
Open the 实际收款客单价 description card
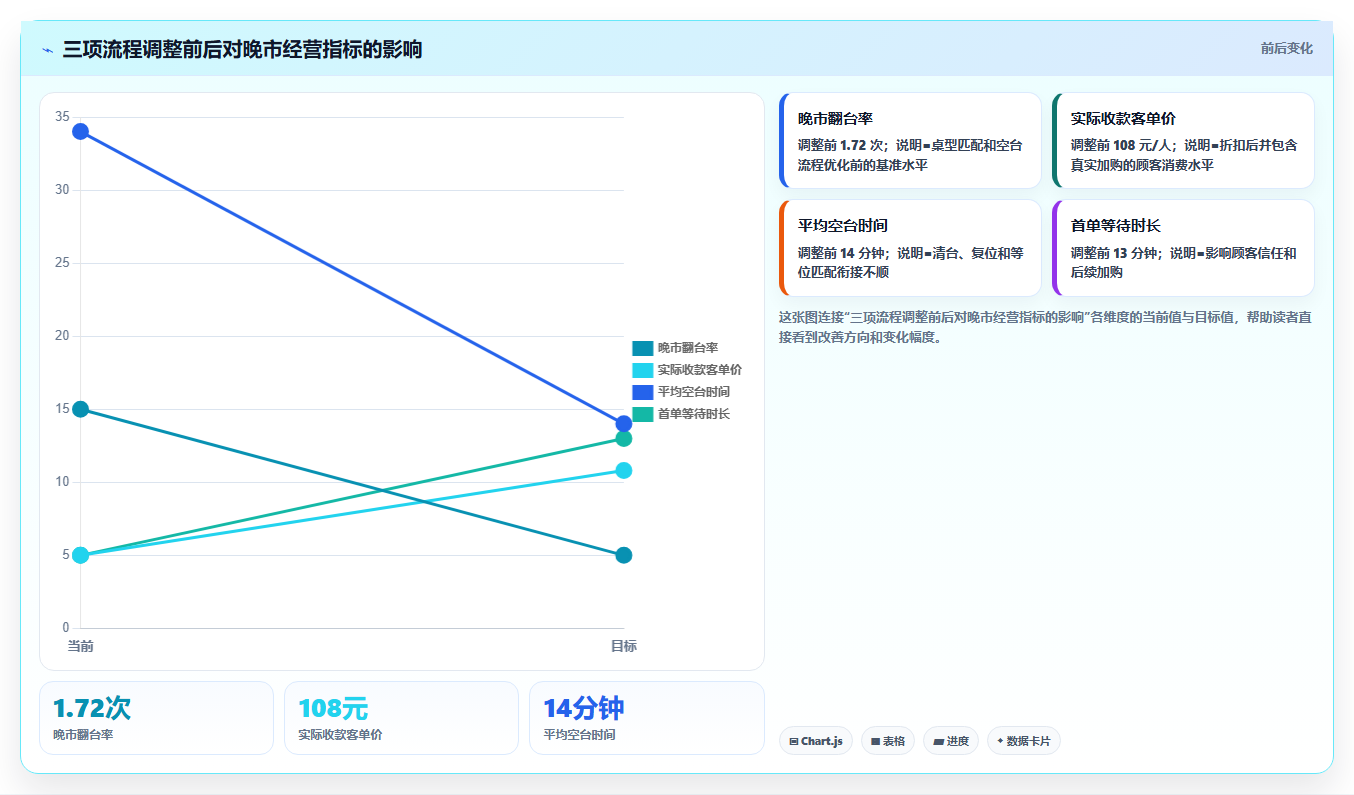pos(1183,141)
